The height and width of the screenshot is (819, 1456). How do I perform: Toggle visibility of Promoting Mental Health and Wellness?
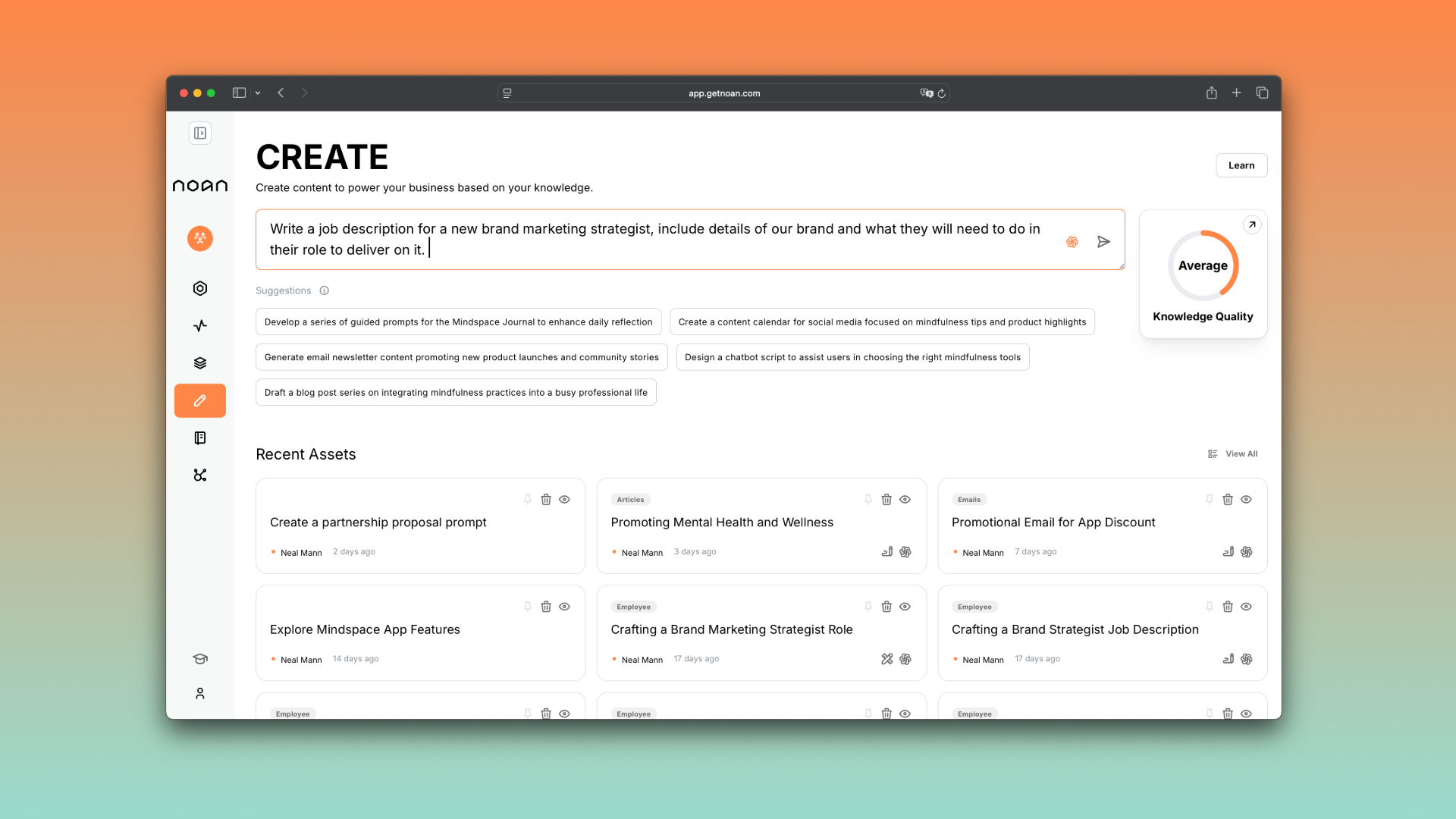click(x=905, y=499)
